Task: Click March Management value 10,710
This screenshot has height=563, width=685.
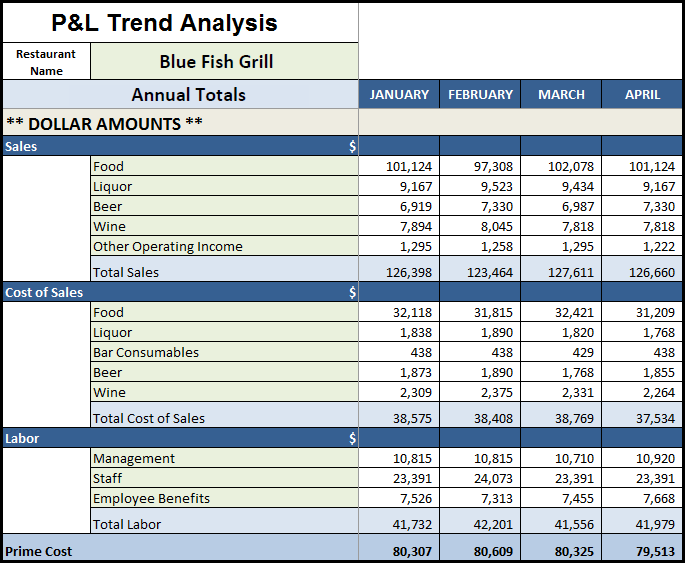Action: point(561,458)
